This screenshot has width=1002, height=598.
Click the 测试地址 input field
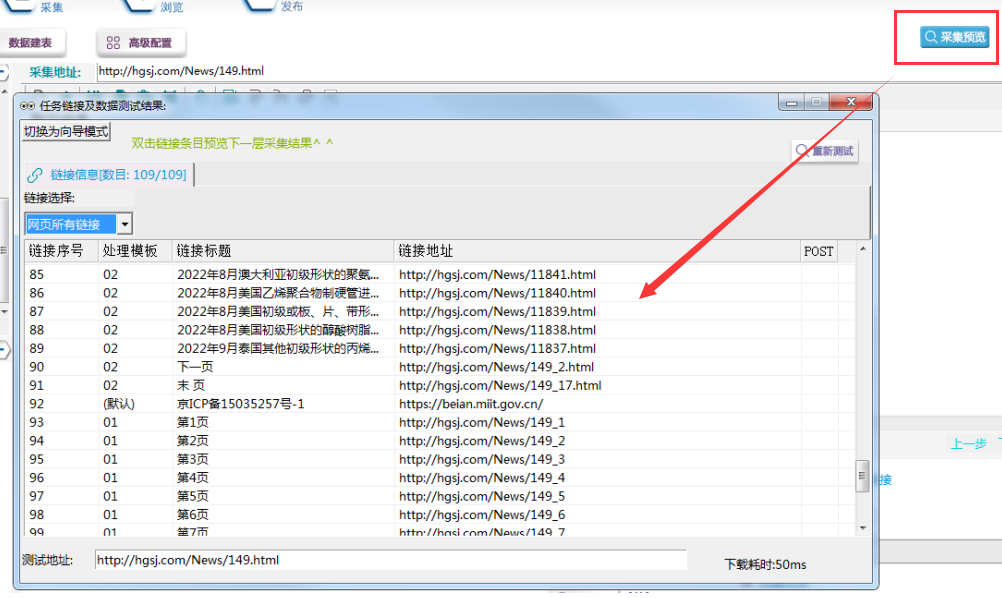click(390, 560)
